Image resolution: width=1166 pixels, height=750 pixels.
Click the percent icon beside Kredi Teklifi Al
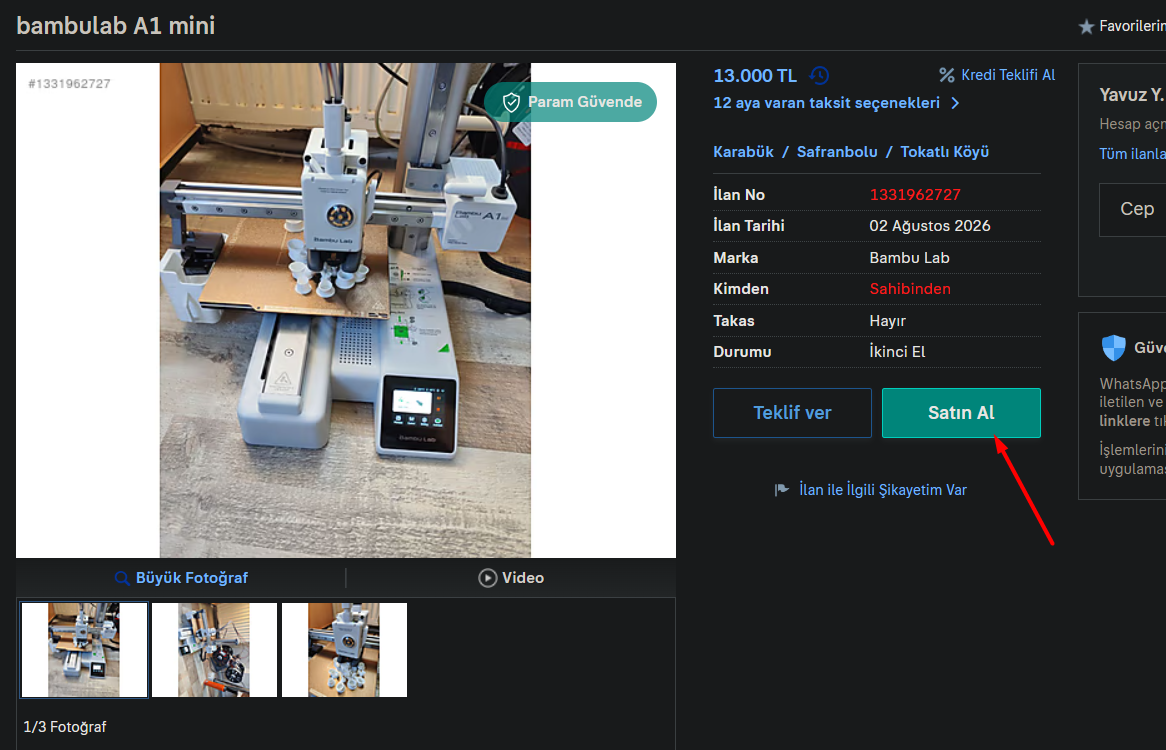(x=947, y=75)
